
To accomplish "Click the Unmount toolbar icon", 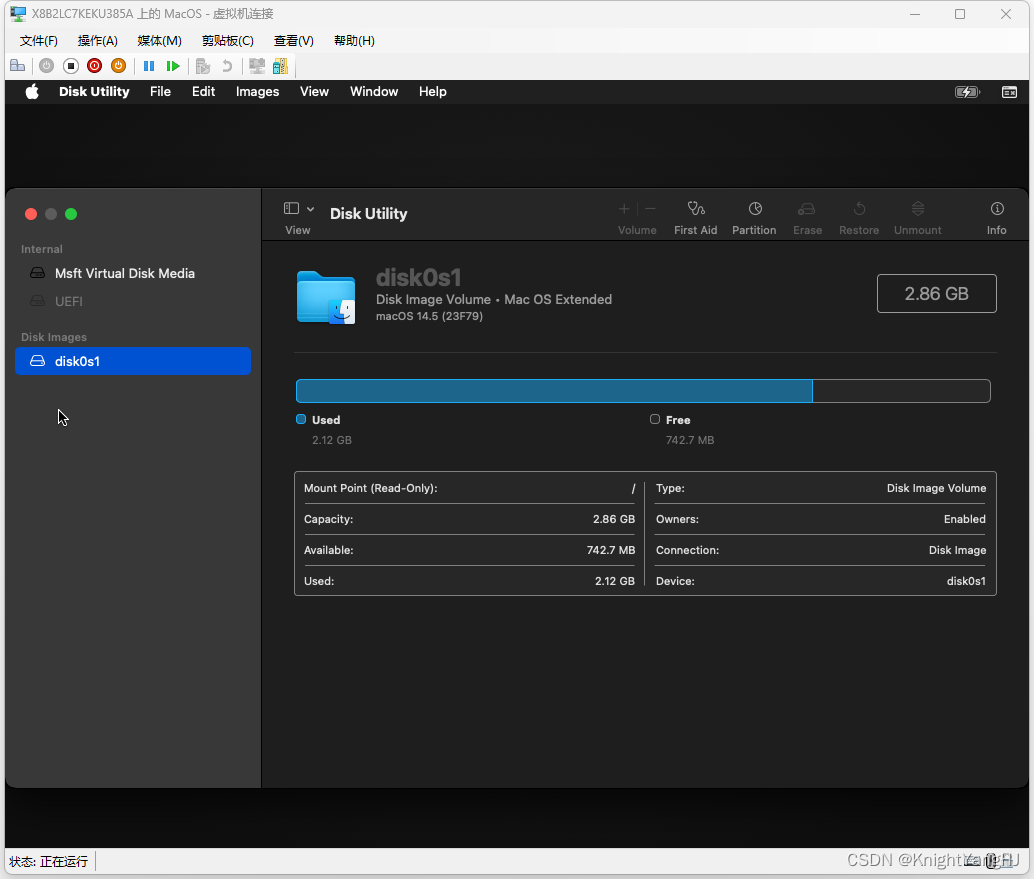I will point(917,218).
